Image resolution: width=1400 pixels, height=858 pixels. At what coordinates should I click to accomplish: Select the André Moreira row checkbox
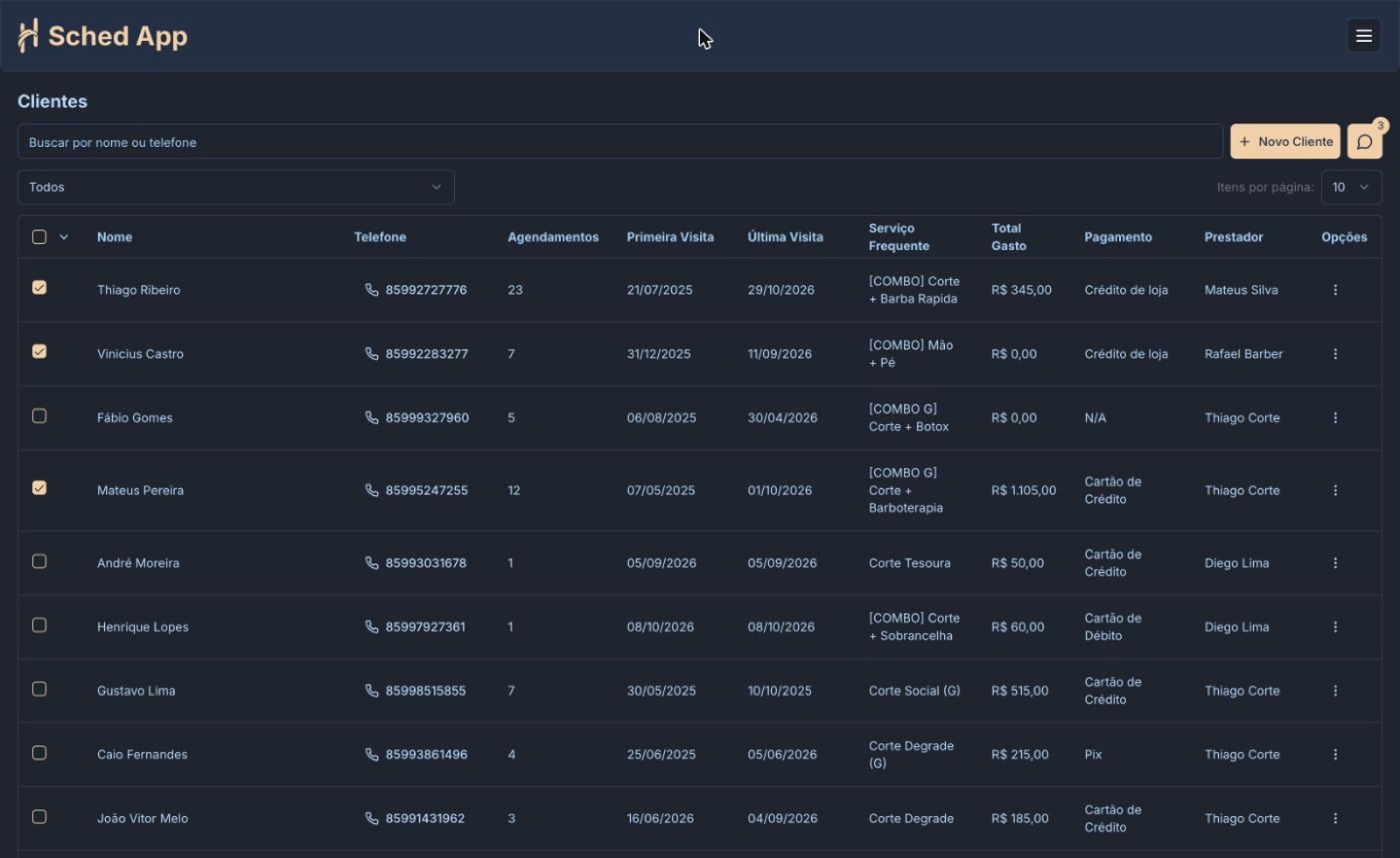39,561
